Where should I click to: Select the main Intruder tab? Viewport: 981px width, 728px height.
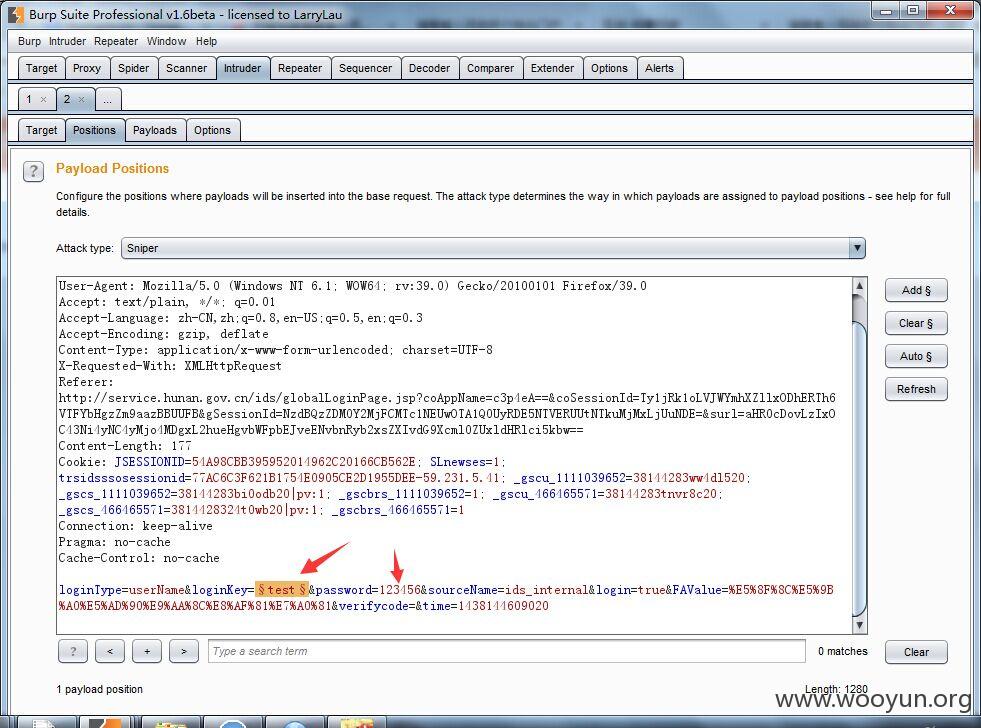click(x=243, y=68)
